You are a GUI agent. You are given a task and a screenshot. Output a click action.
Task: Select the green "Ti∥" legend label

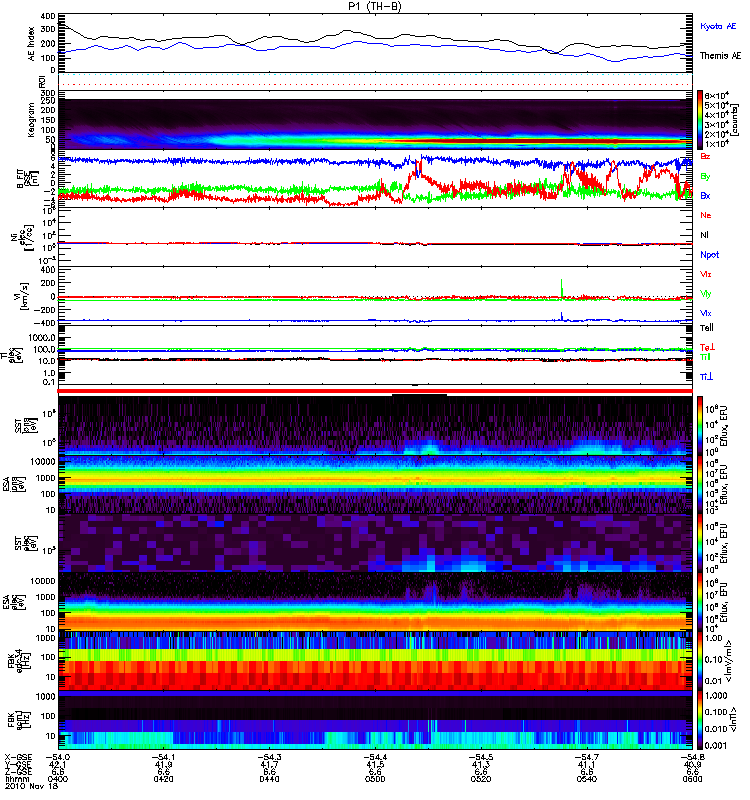point(706,357)
